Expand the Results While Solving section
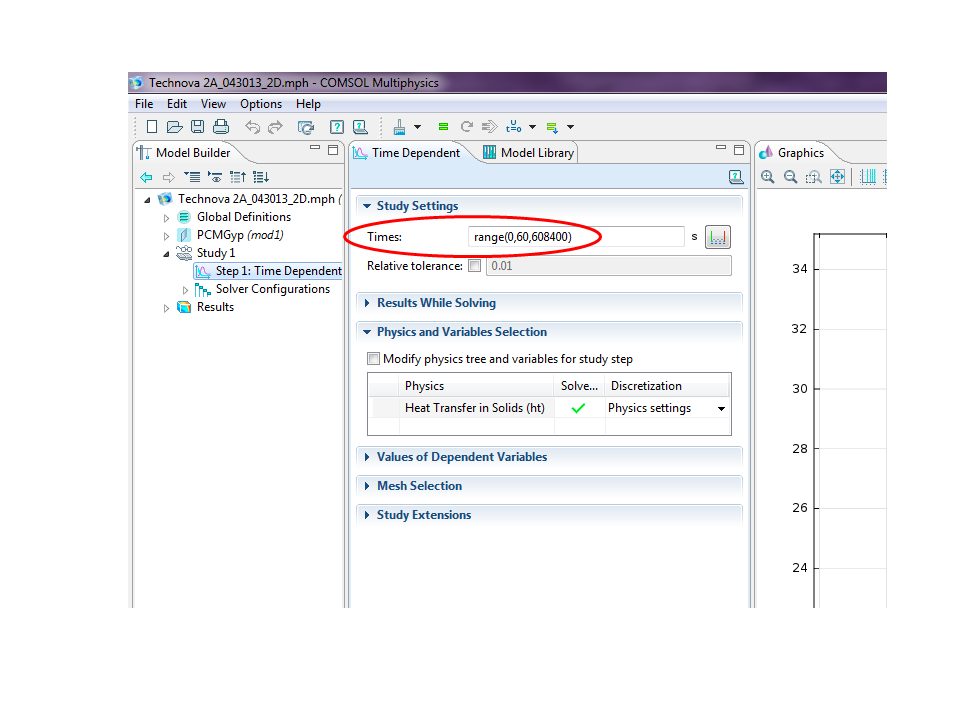This screenshot has height=720, width=960. pyautogui.click(x=435, y=303)
